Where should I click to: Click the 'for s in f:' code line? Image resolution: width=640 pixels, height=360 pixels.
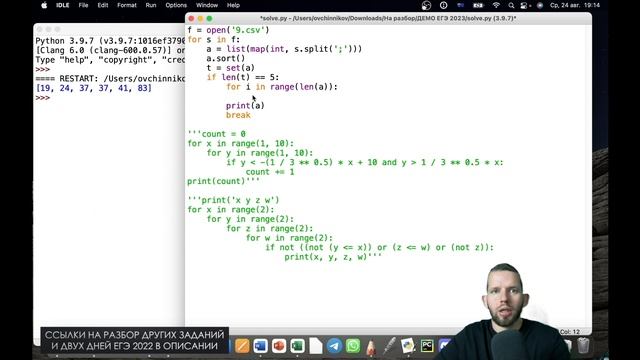[213, 40]
